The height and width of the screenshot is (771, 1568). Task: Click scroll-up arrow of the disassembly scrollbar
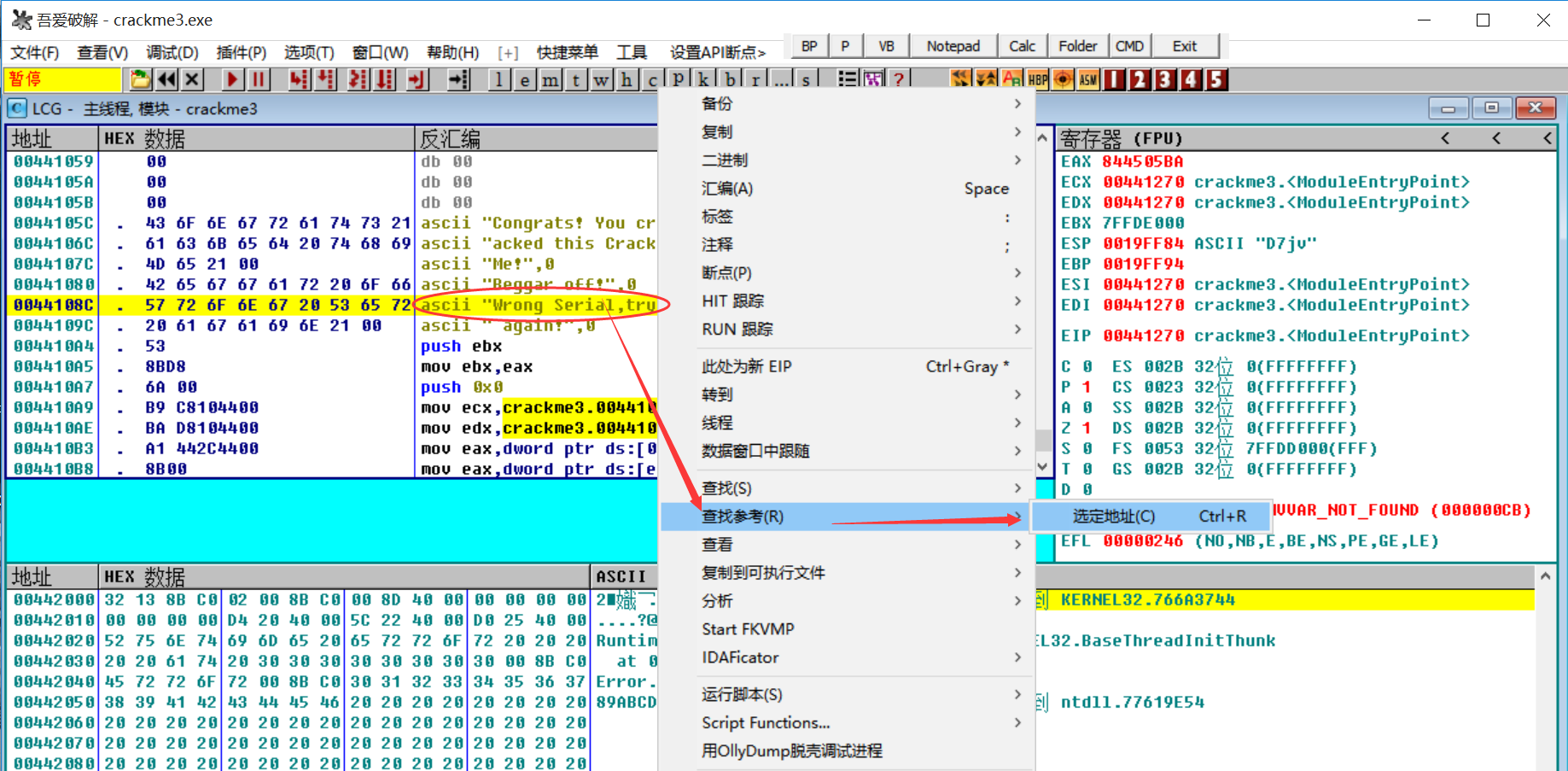pyautogui.click(x=1042, y=137)
